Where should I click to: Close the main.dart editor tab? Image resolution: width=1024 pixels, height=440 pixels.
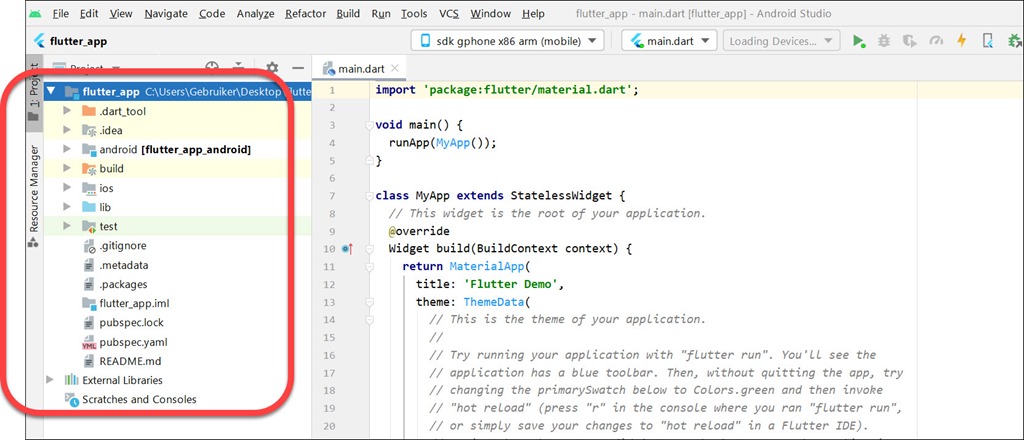pos(394,68)
